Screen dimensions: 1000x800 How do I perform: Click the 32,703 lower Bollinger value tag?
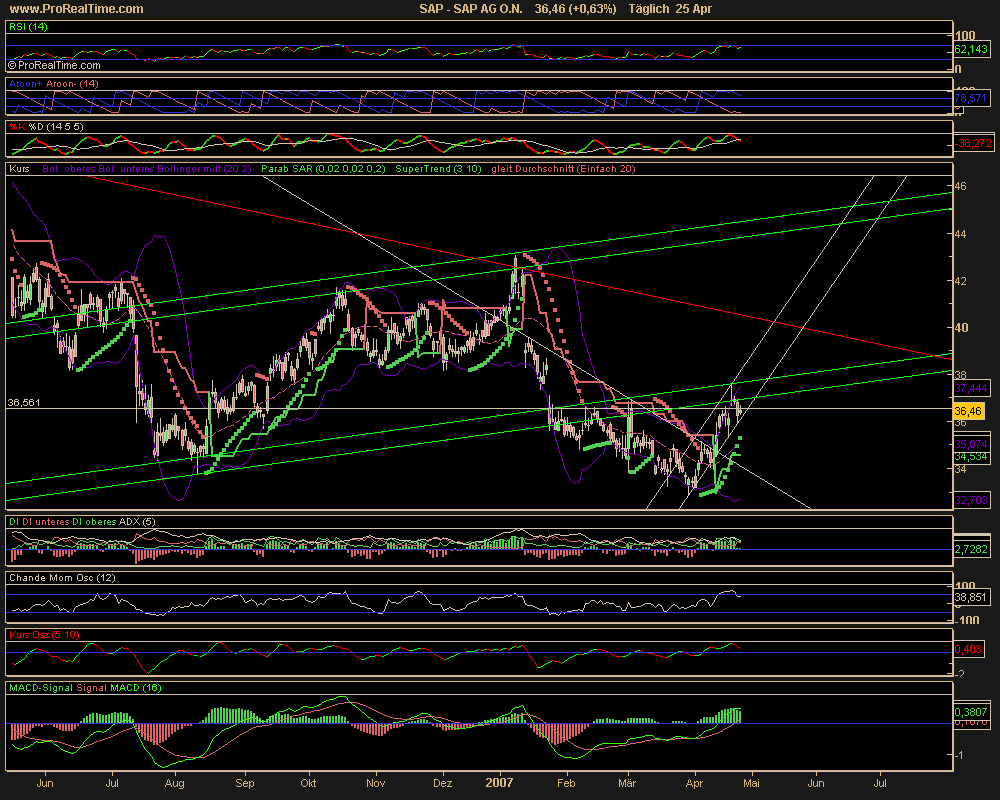970,498
